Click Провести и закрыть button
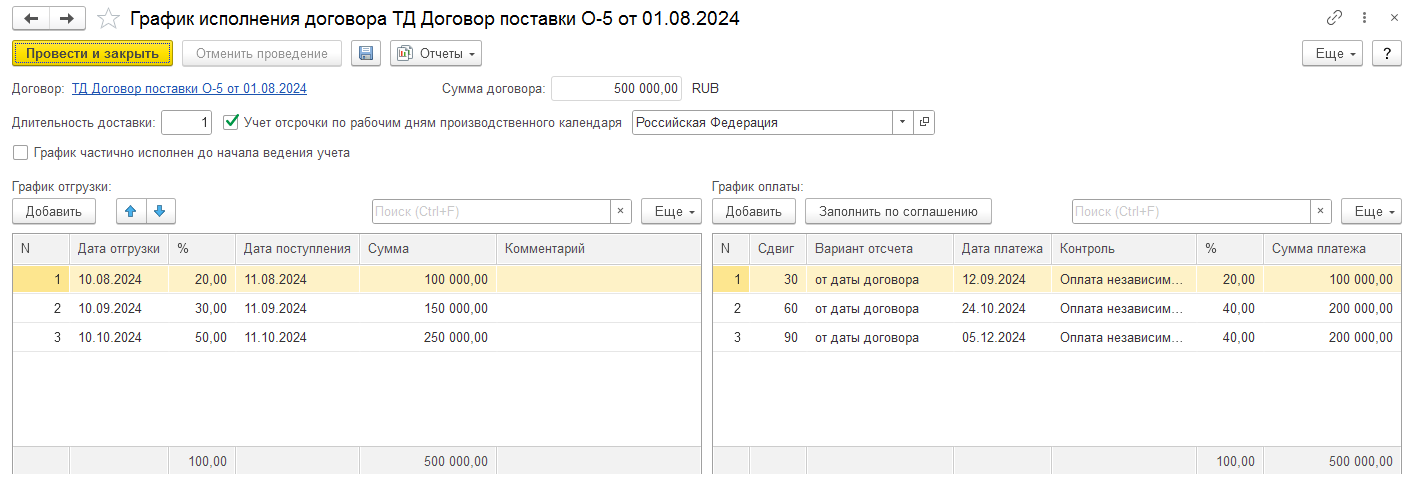 (x=92, y=53)
